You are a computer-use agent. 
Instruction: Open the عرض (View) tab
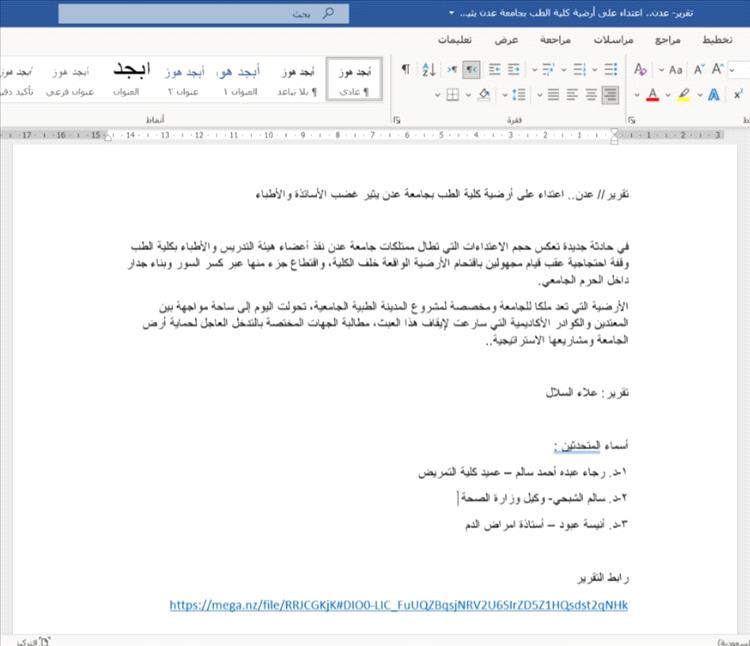[x=507, y=40]
